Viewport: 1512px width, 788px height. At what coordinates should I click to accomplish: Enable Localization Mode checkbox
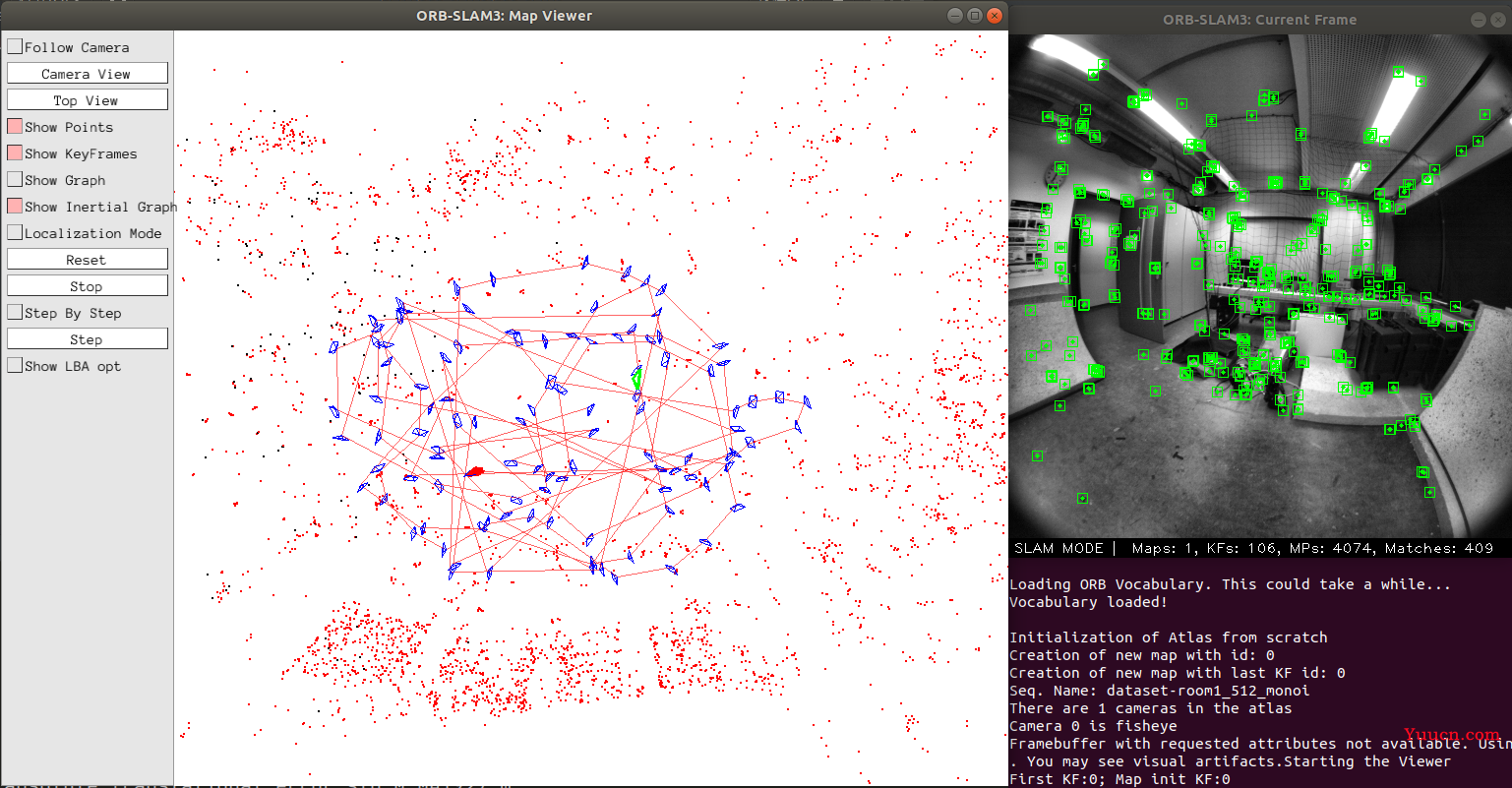pos(15,233)
